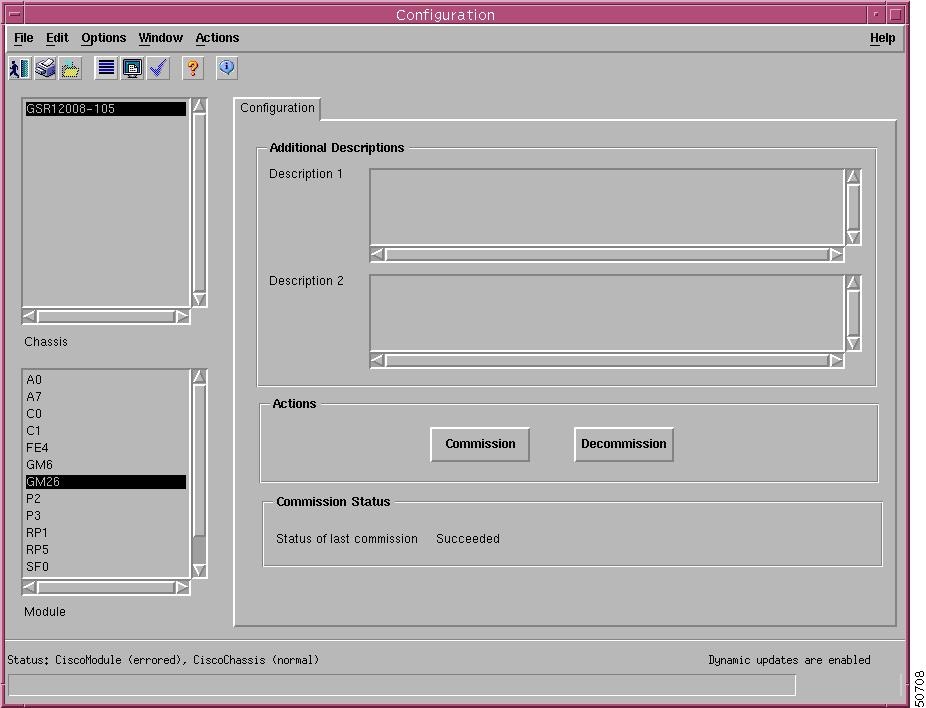Image resolution: width=926 pixels, height=708 pixels.
Task: Open the Help menu
Action: (882, 38)
